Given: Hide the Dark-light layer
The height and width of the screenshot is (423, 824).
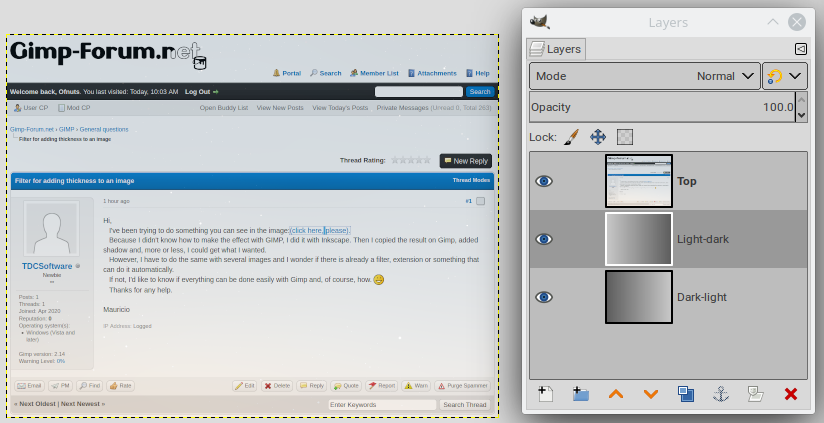Looking at the screenshot, I should pyautogui.click(x=544, y=297).
